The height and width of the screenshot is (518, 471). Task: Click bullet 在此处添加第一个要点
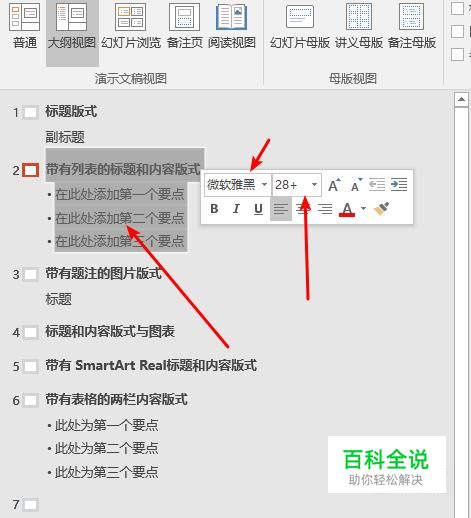click(120, 194)
